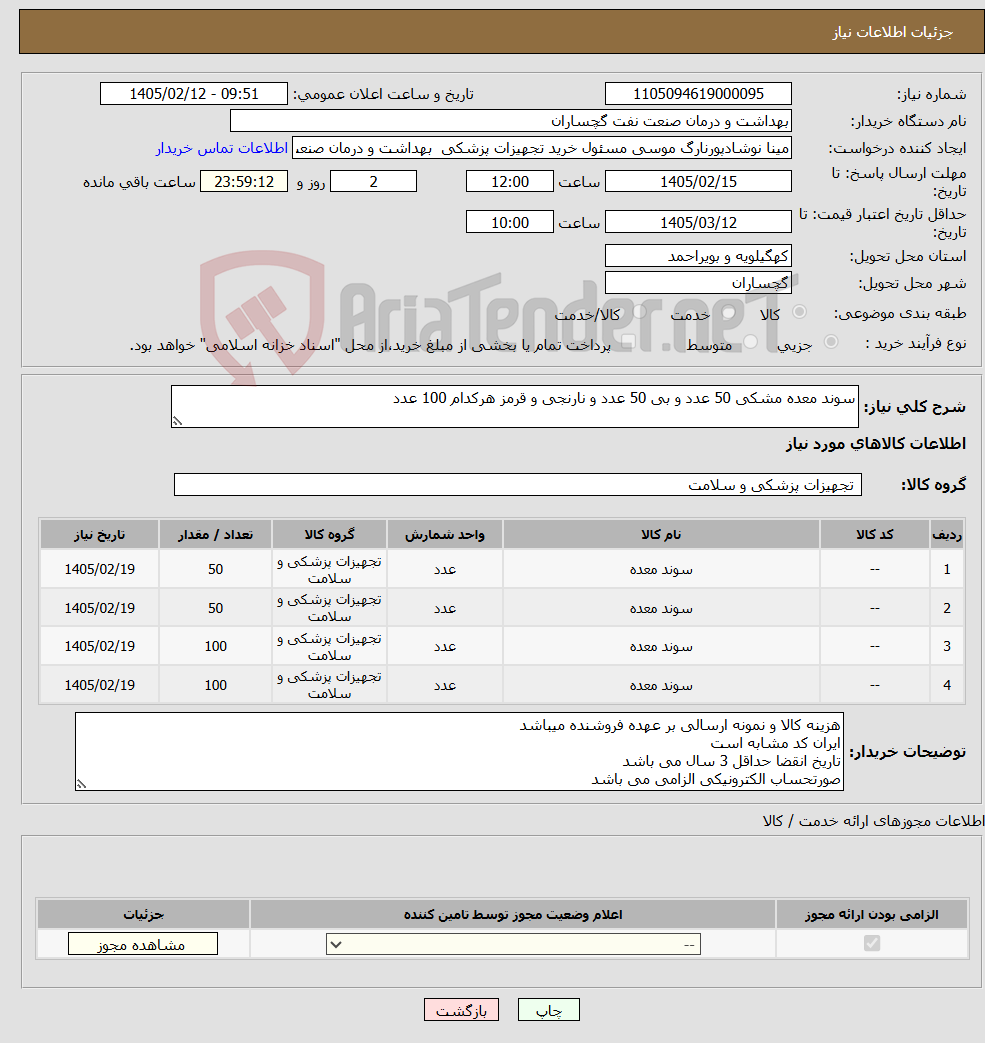
Task: Click the goods group field تجهیزات پزشکی و سلامت
Action: point(517,485)
